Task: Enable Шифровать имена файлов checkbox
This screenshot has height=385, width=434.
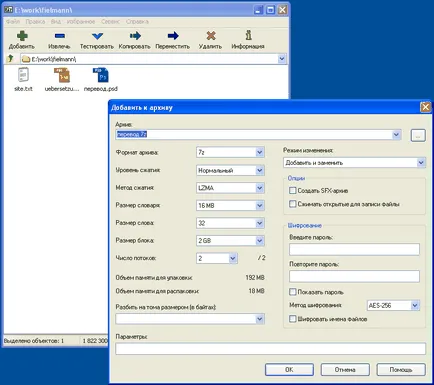Action: (x=292, y=319)
